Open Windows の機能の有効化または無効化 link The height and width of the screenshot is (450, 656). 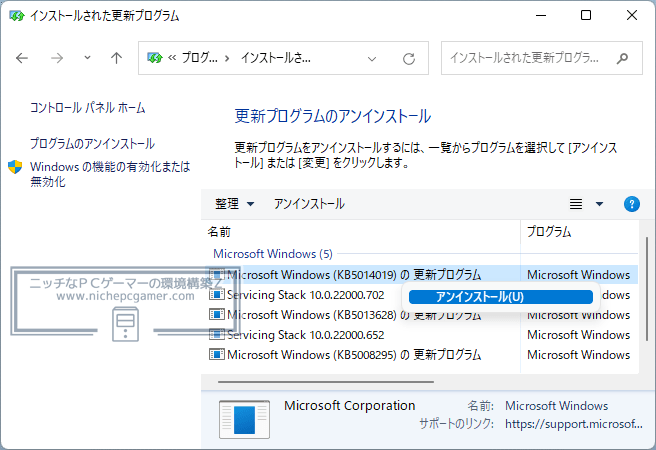pyautogui.click(x=110, y=174)
